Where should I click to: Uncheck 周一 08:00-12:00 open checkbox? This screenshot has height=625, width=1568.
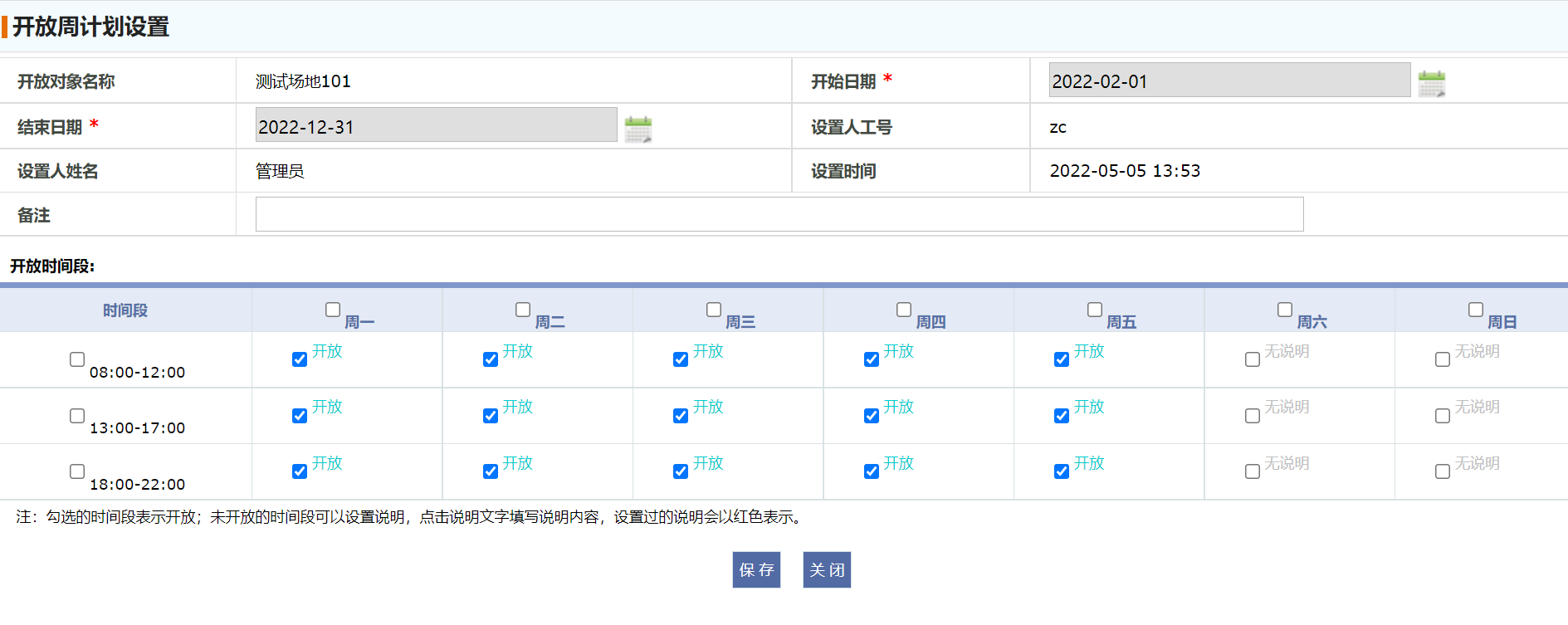point(300,359)
